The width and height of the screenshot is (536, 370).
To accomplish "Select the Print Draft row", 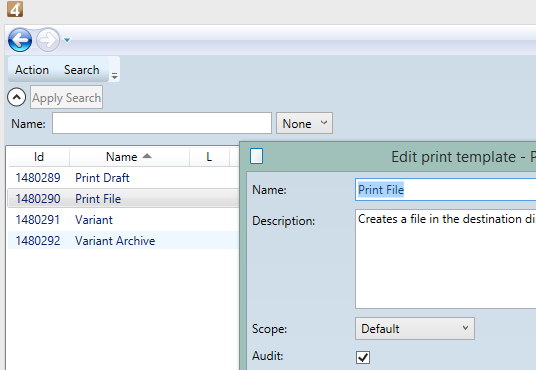I will coord(123,178).
